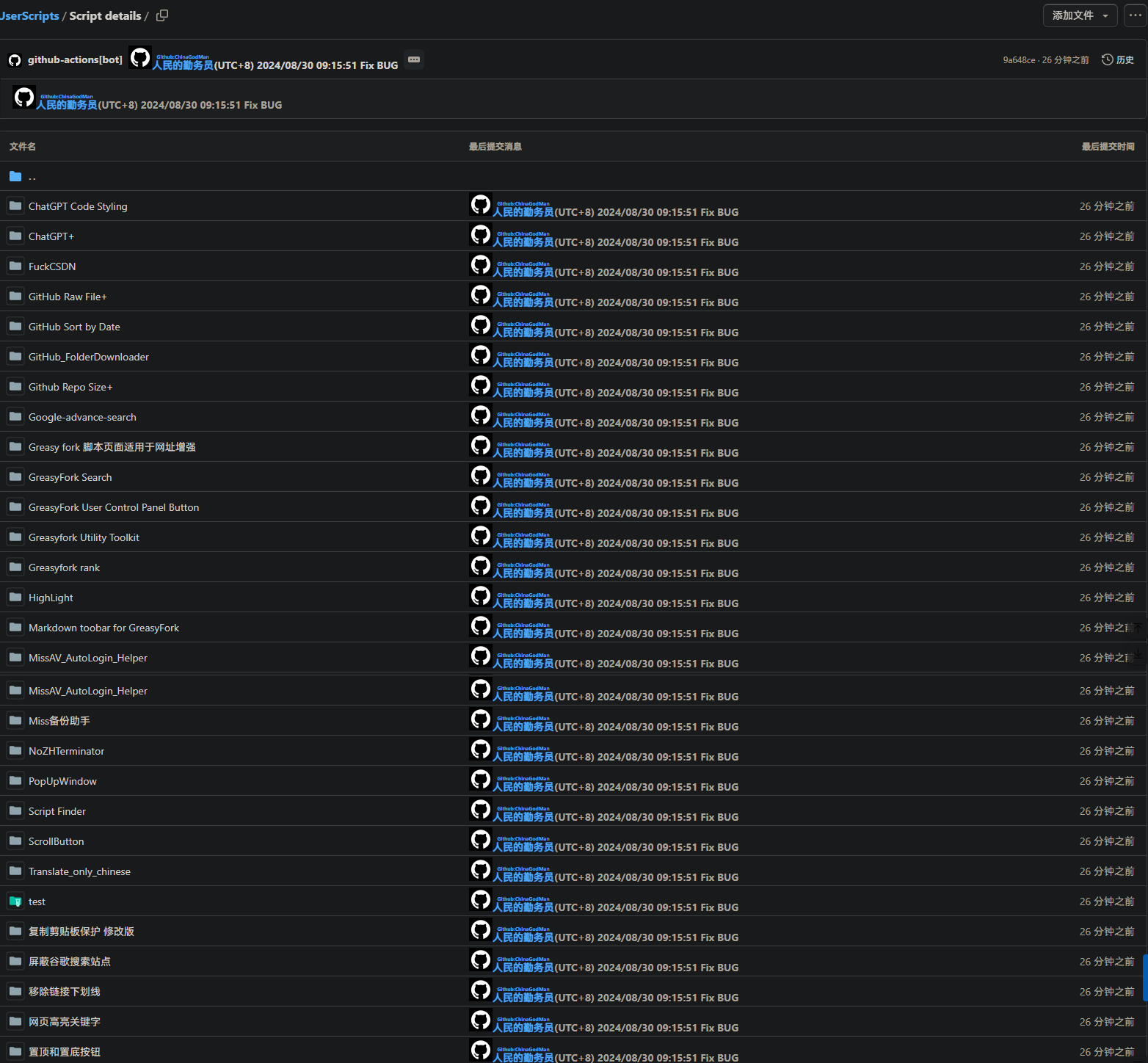Screen dimensions: 1148x1063
Task: Go to parent directory folder icon
Action: [15, 176]
